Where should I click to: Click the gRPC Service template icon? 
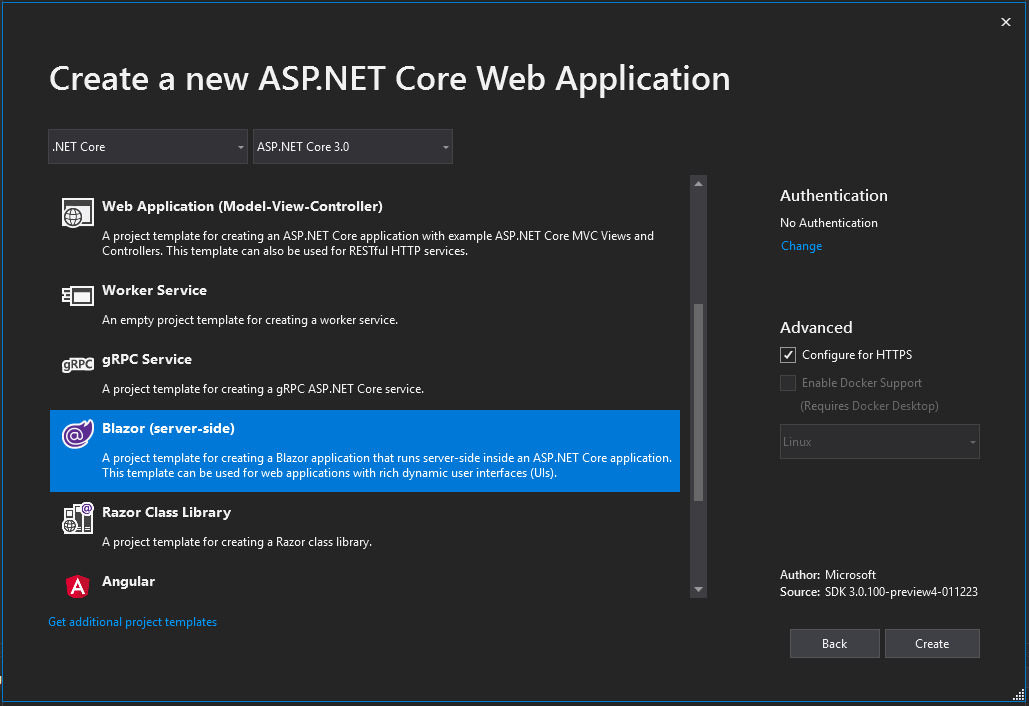coord(77,364)
